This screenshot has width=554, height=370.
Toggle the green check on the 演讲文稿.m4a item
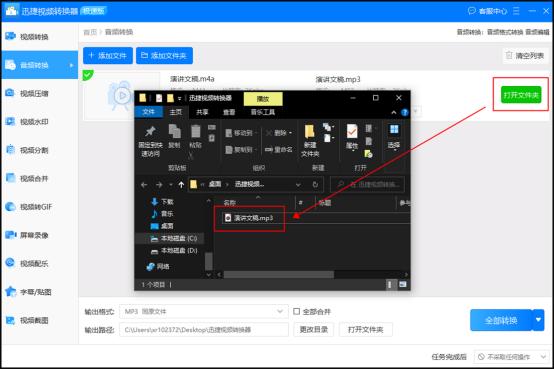pos(88,75)
